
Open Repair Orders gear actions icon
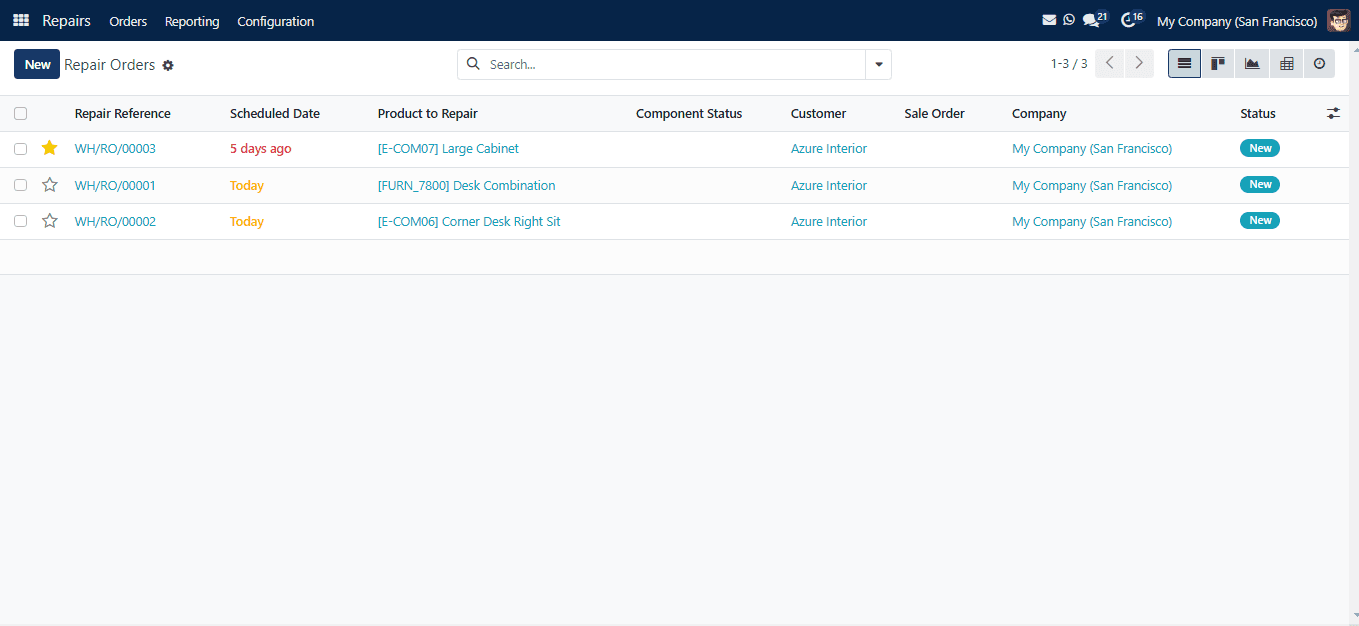pos(168,65)
